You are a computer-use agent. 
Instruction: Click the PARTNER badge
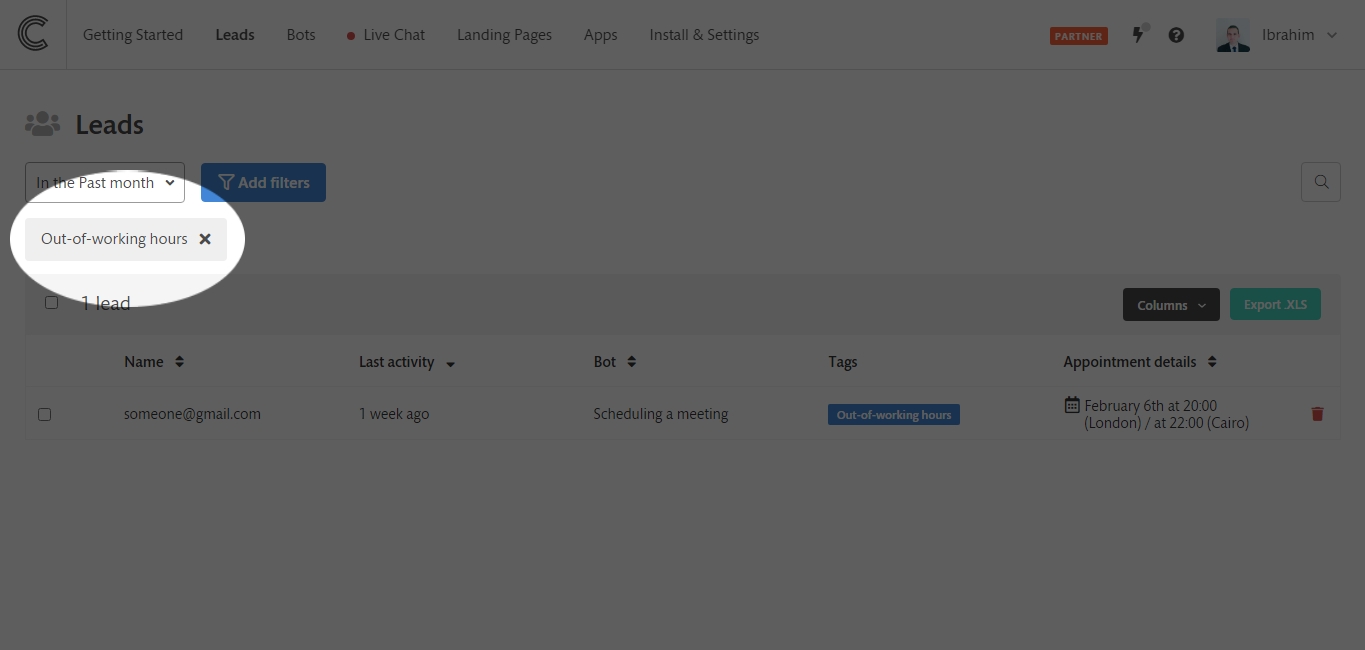[1079, 36]
